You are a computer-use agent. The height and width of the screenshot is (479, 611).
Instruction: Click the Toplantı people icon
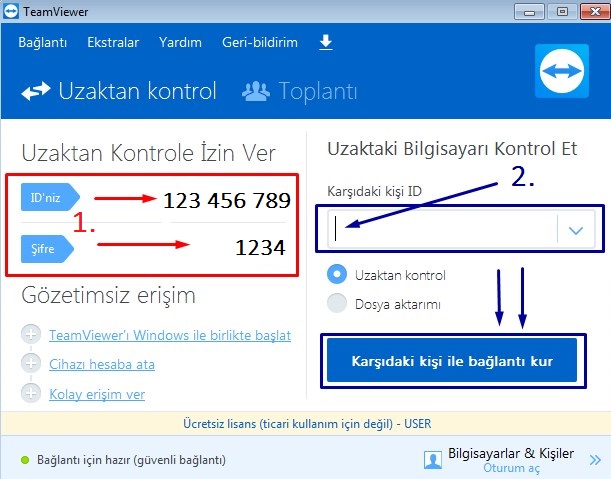click(256, 91)
